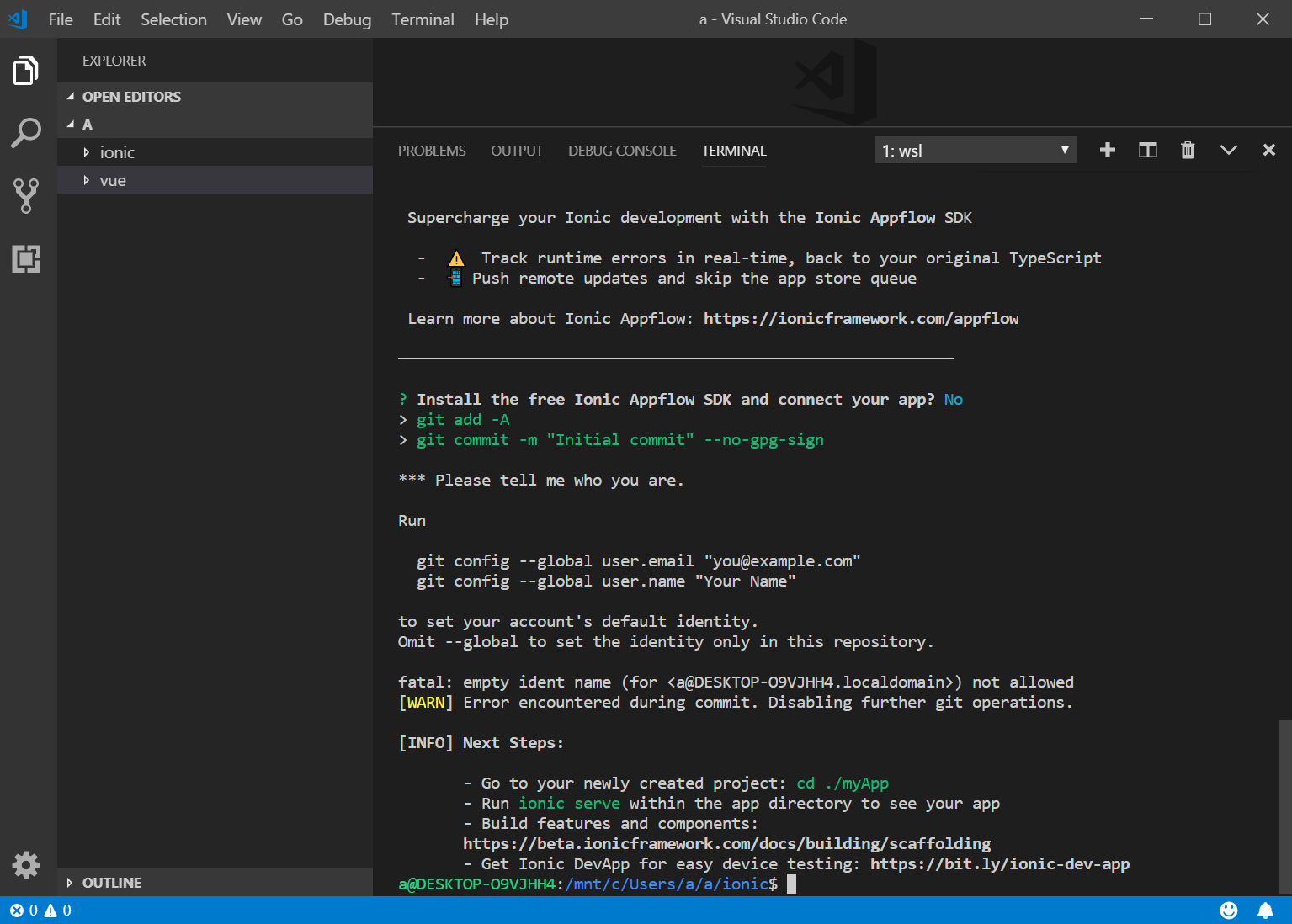Open the Search view in activity bar
Viewport: 1292px width, 924px height.
click(x=26, y=133)
